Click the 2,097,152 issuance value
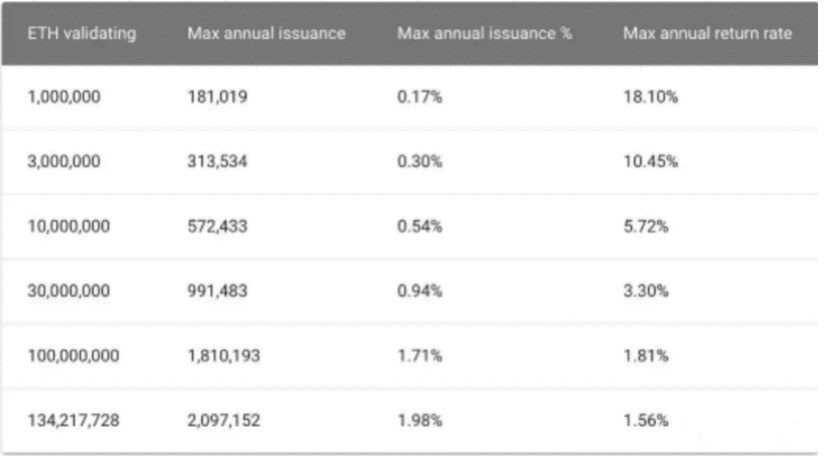This screenshot has height=462, width=832. [x=224, y=421]
